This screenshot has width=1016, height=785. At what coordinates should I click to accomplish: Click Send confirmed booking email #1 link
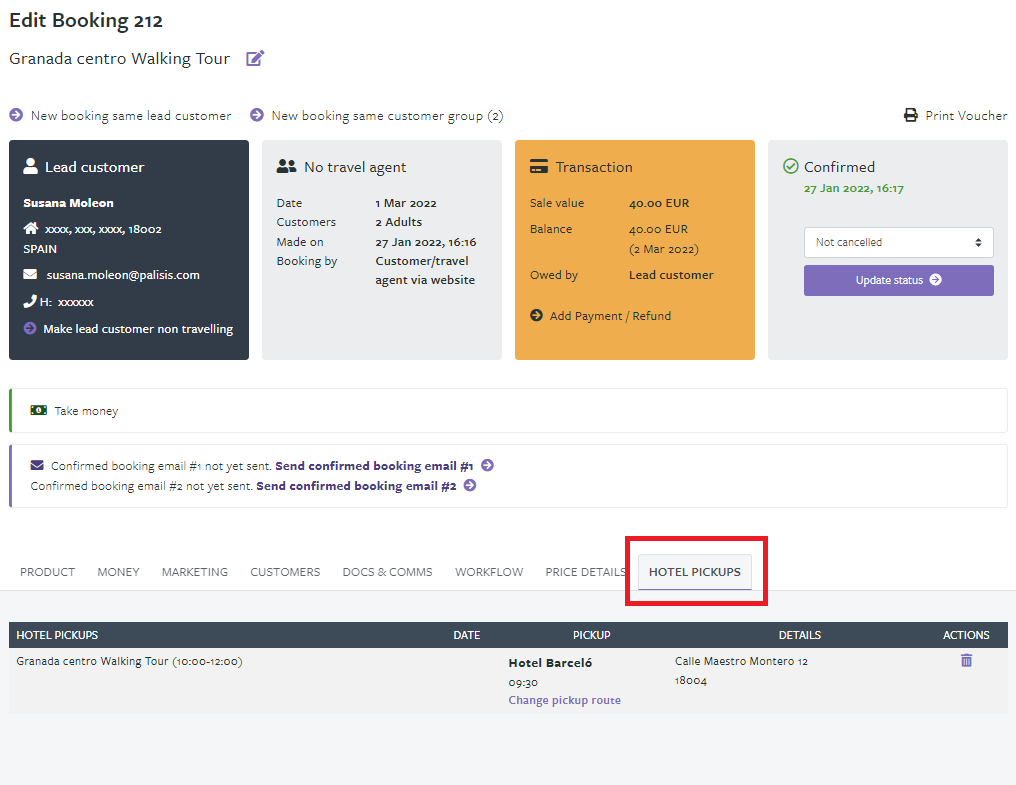(375, 465)
